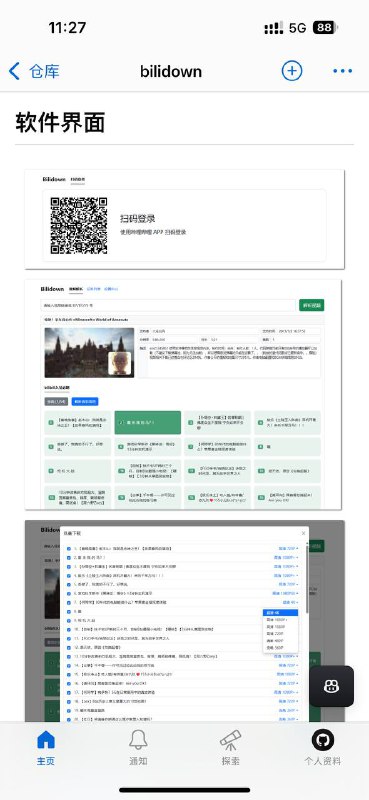Open the 通知 notifications tab
Screen dimensions: 369x800
138,747
